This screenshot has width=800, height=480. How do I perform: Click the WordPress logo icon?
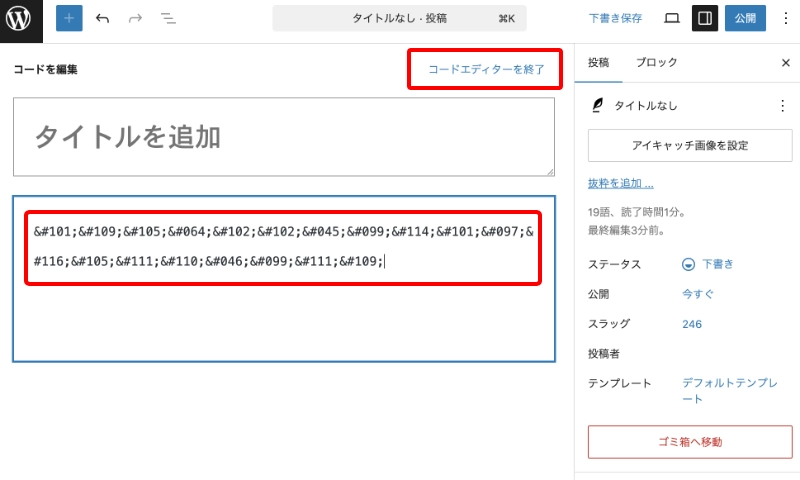click(x=21, y=19)
